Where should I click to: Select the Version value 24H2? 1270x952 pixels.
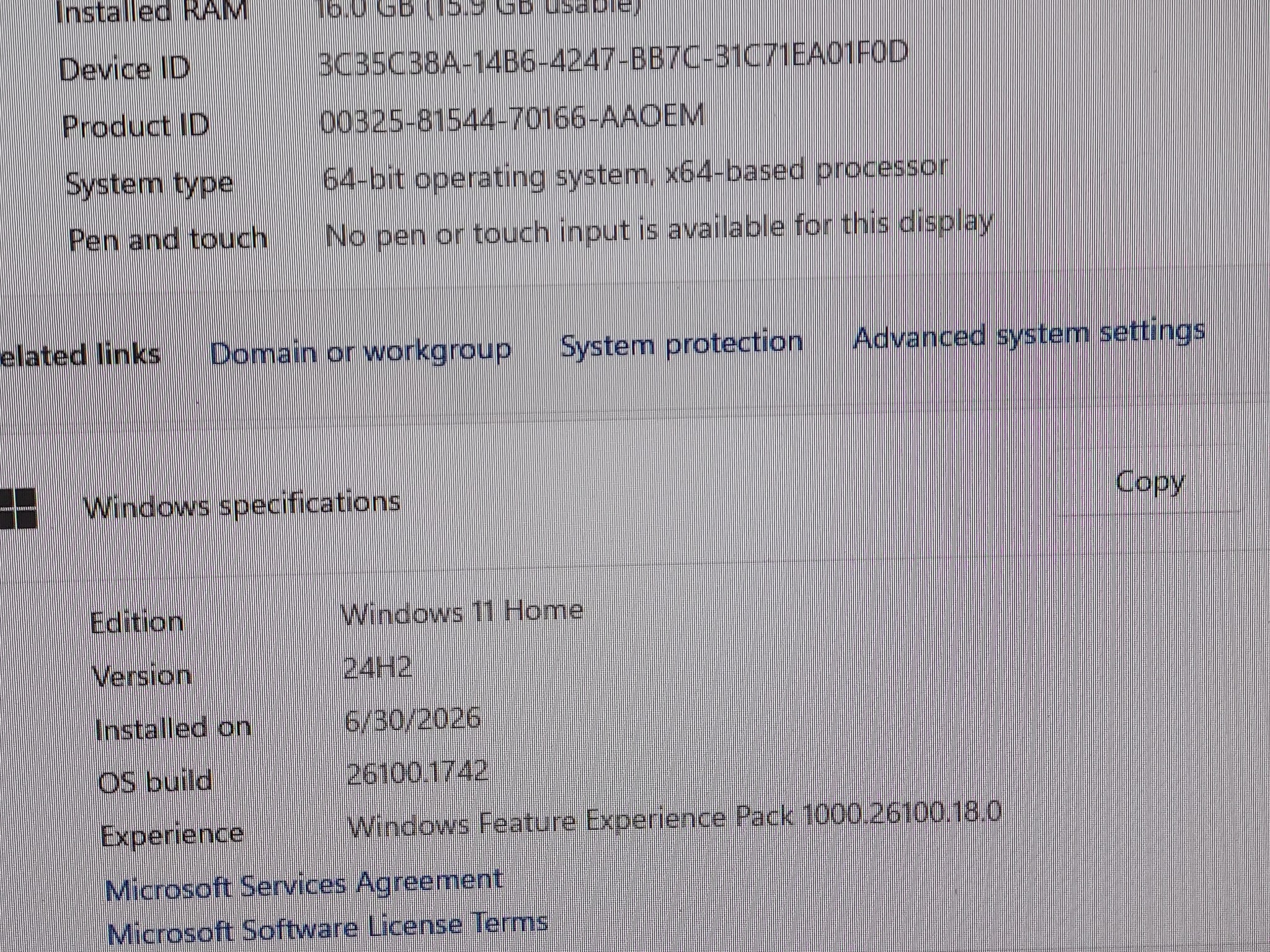(378, 668)
